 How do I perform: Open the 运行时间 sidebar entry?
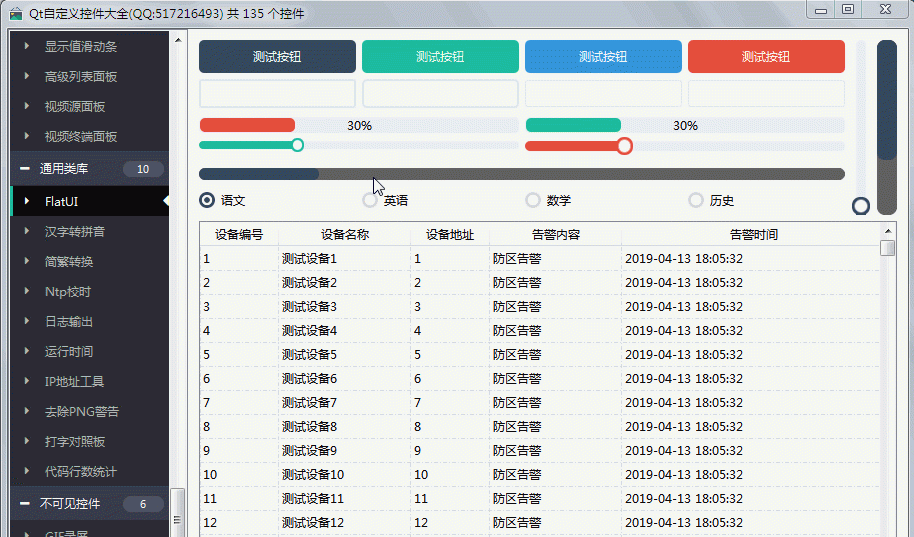point(90,351)
